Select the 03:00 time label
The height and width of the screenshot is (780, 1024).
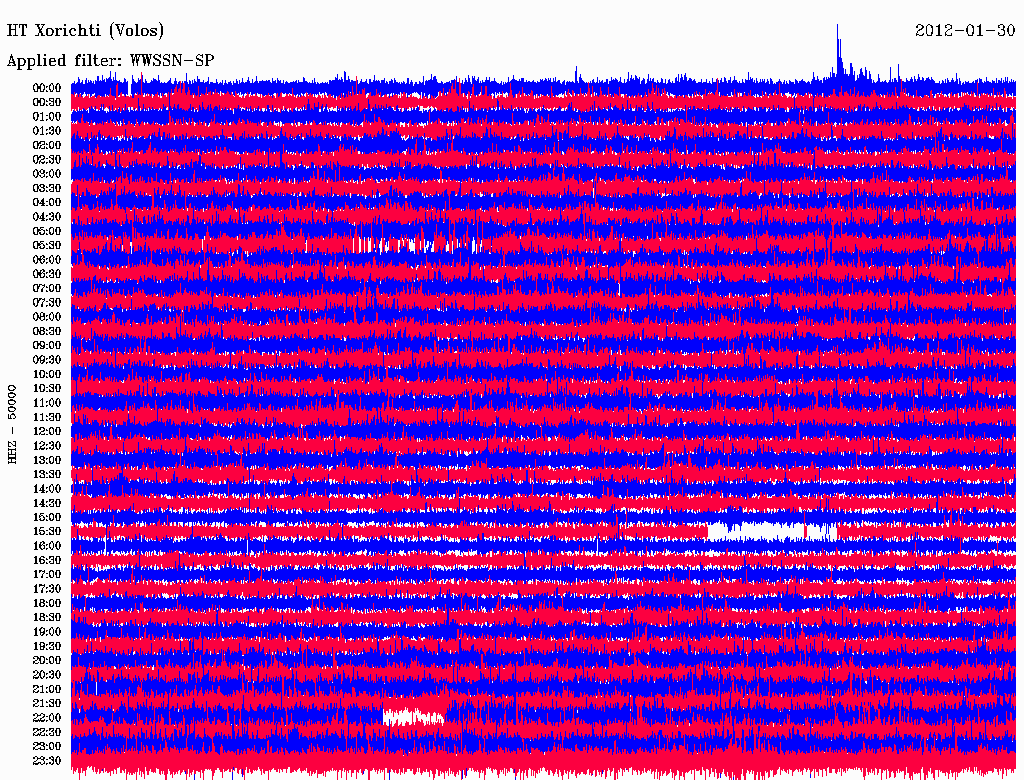[x=47, y=174]
